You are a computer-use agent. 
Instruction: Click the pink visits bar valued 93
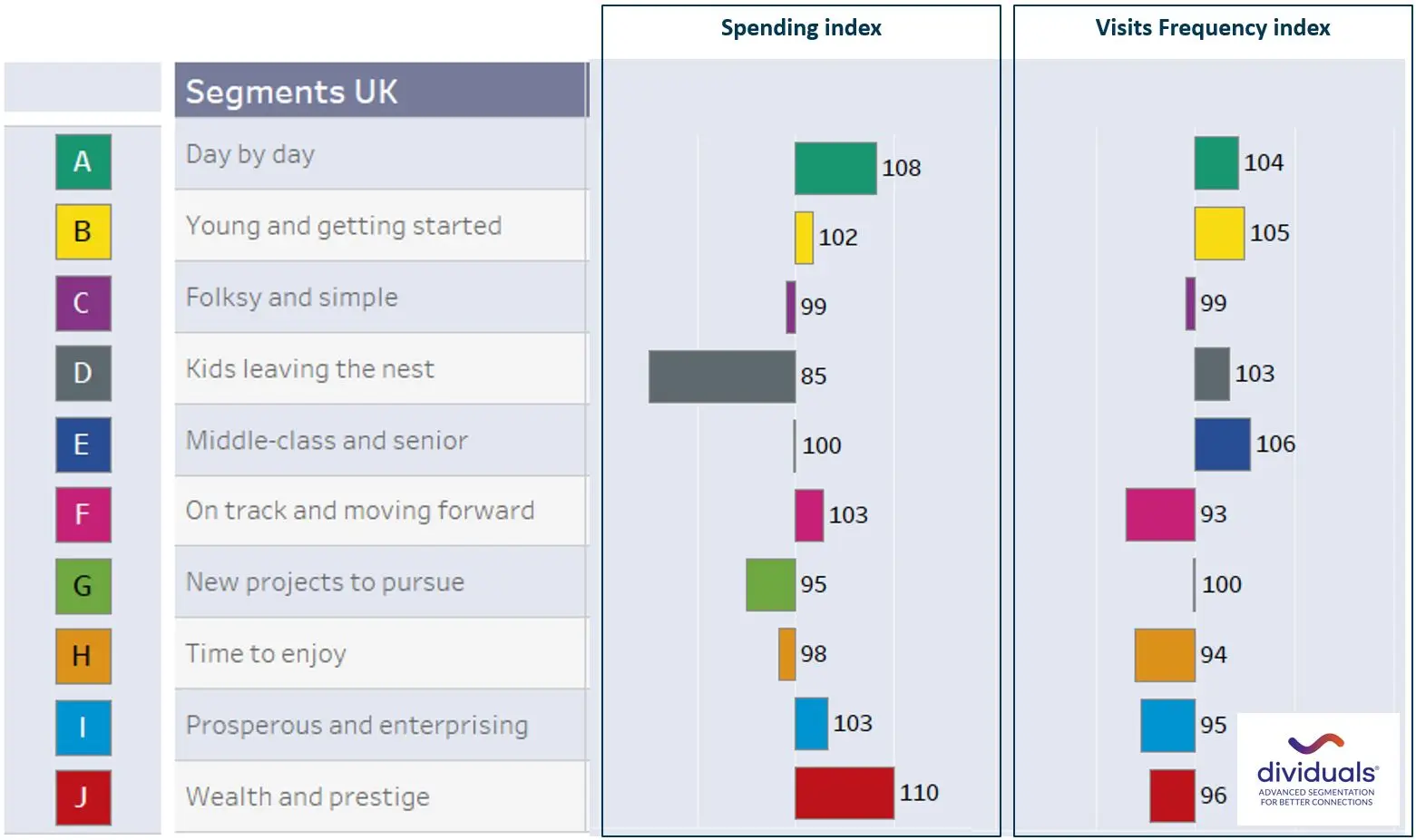[1160, 514]
